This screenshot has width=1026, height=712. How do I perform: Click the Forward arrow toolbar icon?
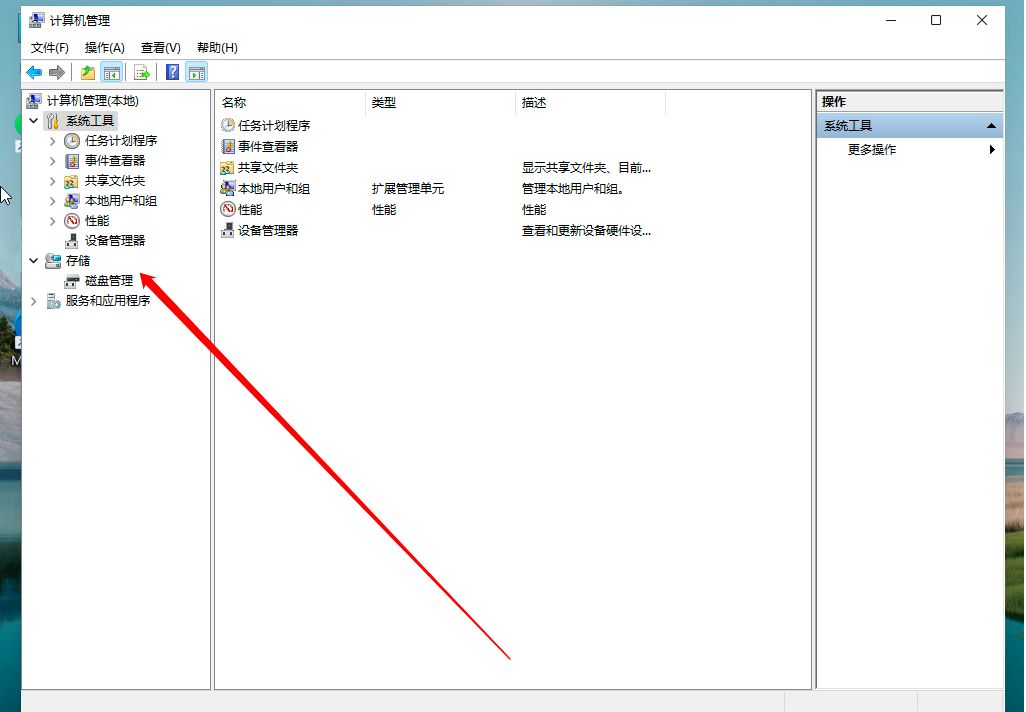(57, 72)
